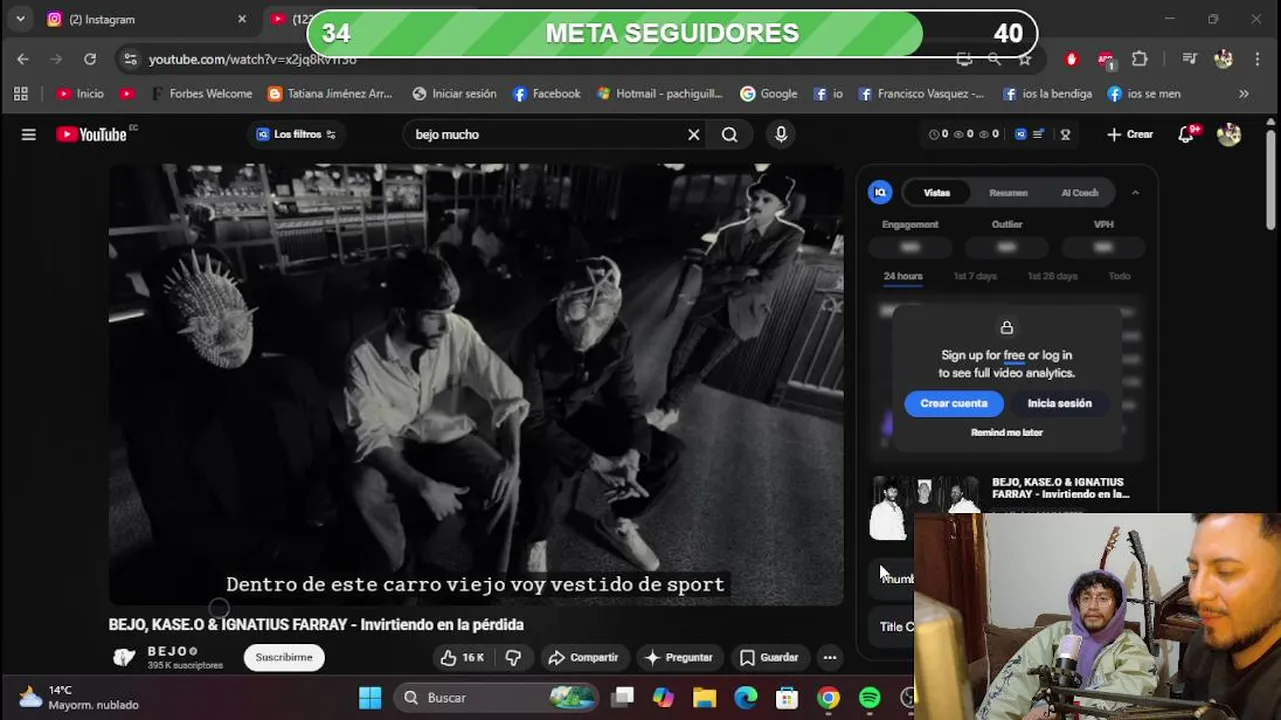
Task: Reload the page in Chrome
Action: (x=90, y=59)
